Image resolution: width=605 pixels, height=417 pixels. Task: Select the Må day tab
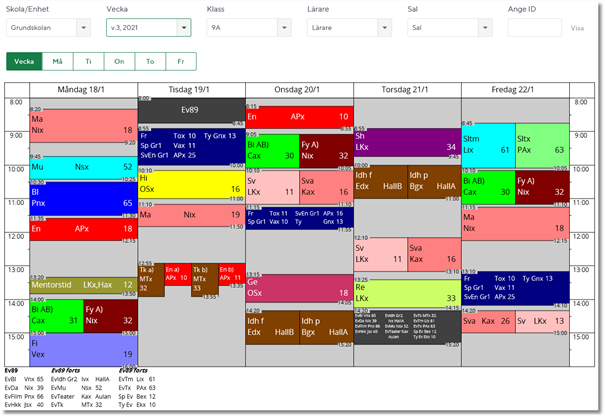pyautogui.click(x=57, y=62)
